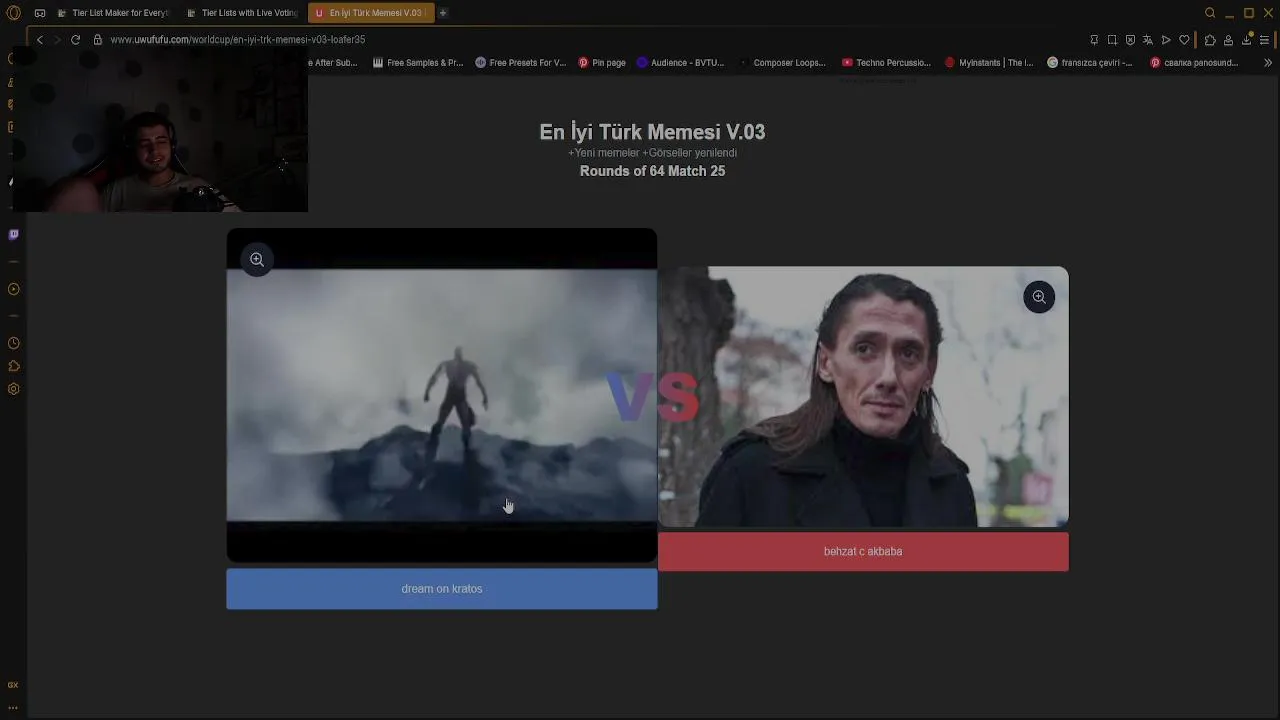Click the player arrow icon in address bar
The width and height of the screenshot is (1280, 720).
click(x=1166, y=40)
